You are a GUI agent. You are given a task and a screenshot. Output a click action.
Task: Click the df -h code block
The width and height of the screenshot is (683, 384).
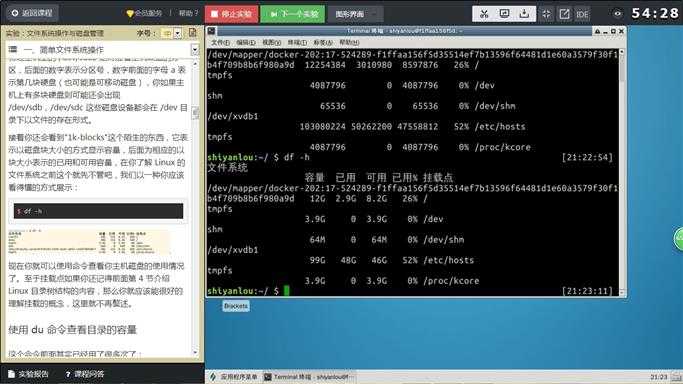coord(98,211)
